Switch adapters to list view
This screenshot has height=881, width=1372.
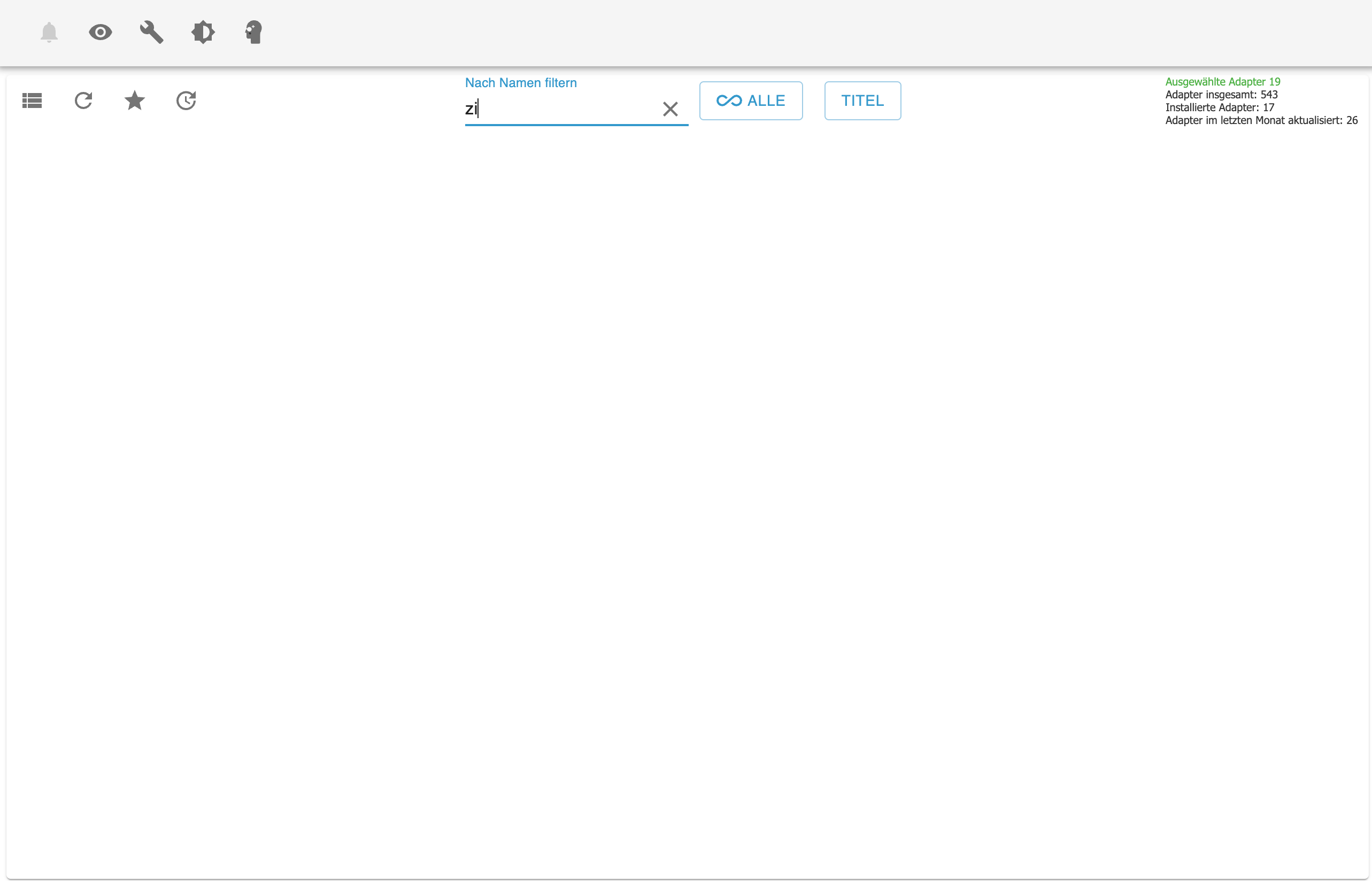click(x=32, y=101)
